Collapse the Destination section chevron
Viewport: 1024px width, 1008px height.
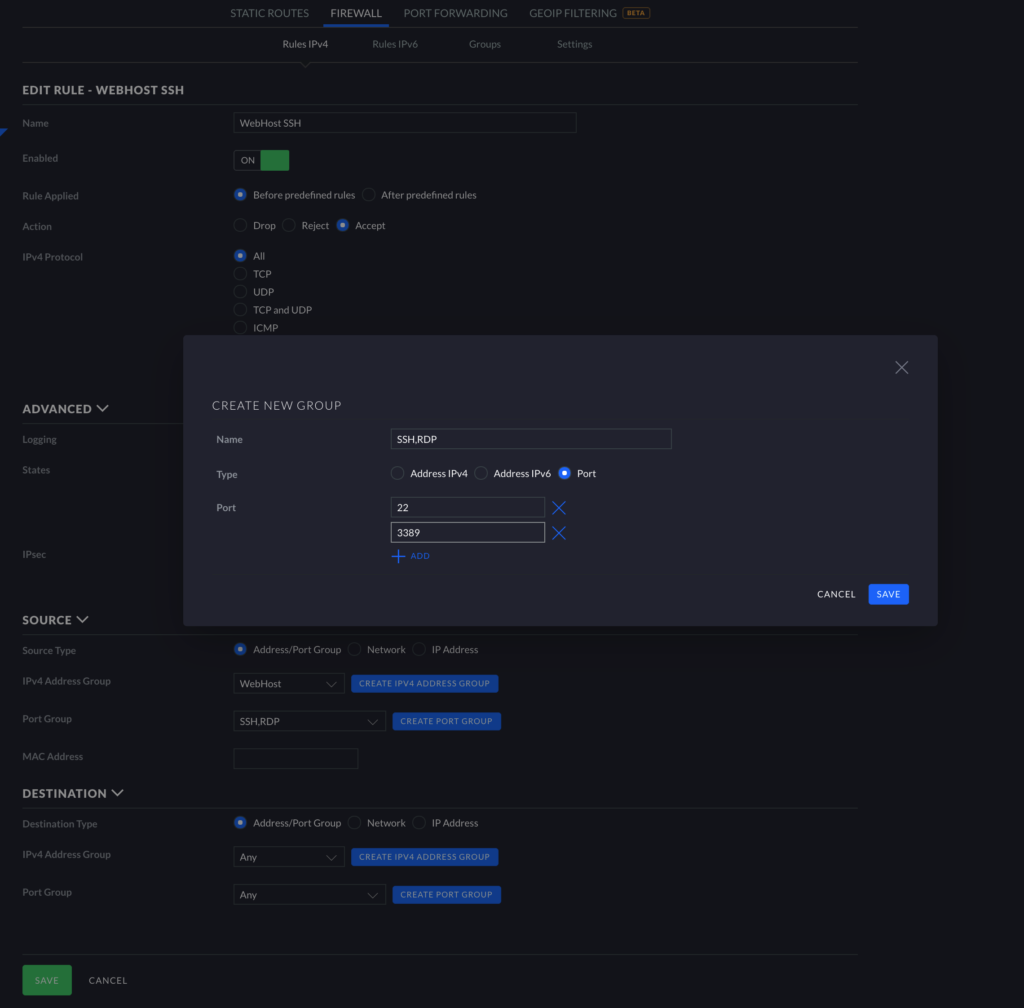(118, 793)
